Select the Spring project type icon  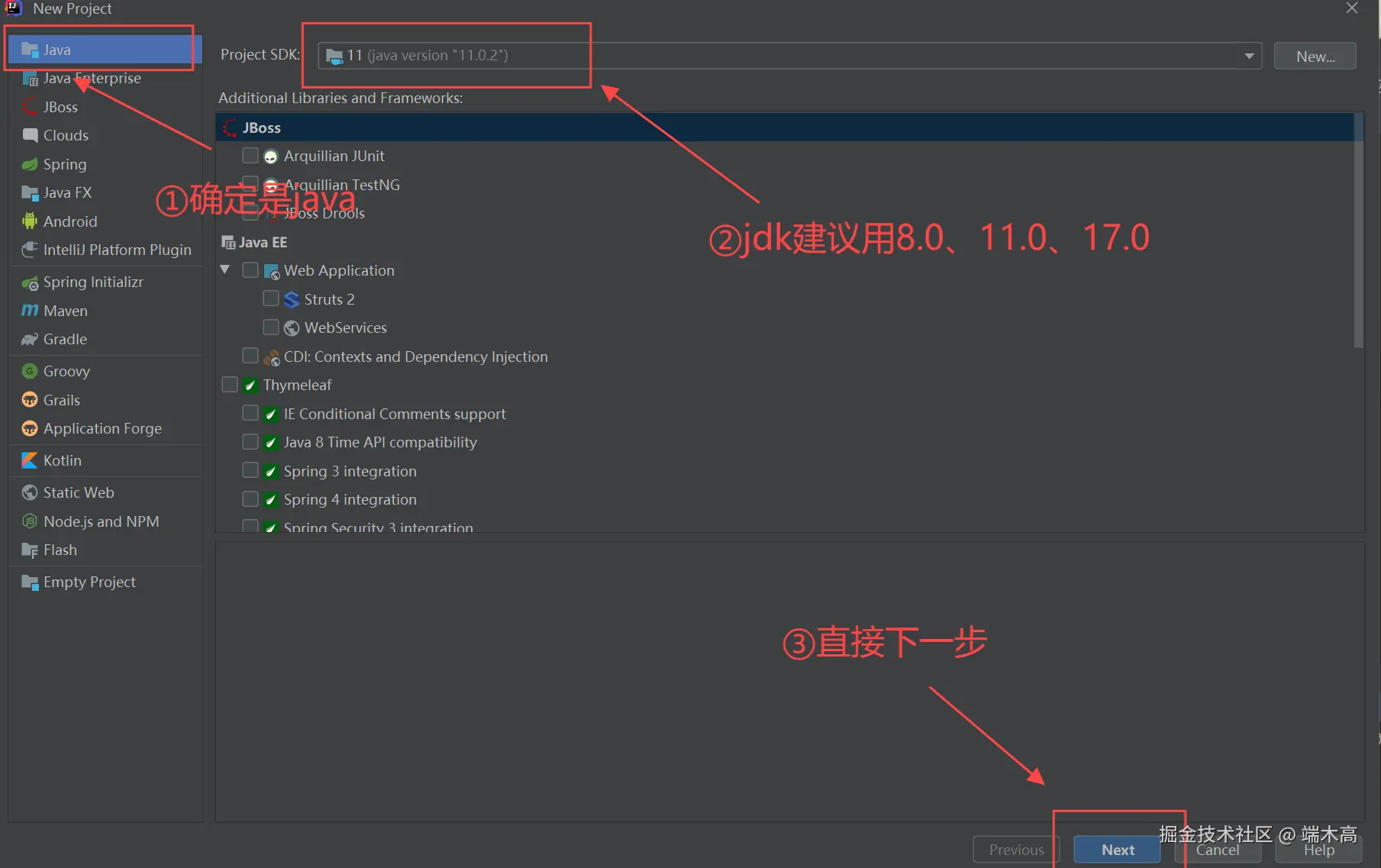tap(31, 164)
